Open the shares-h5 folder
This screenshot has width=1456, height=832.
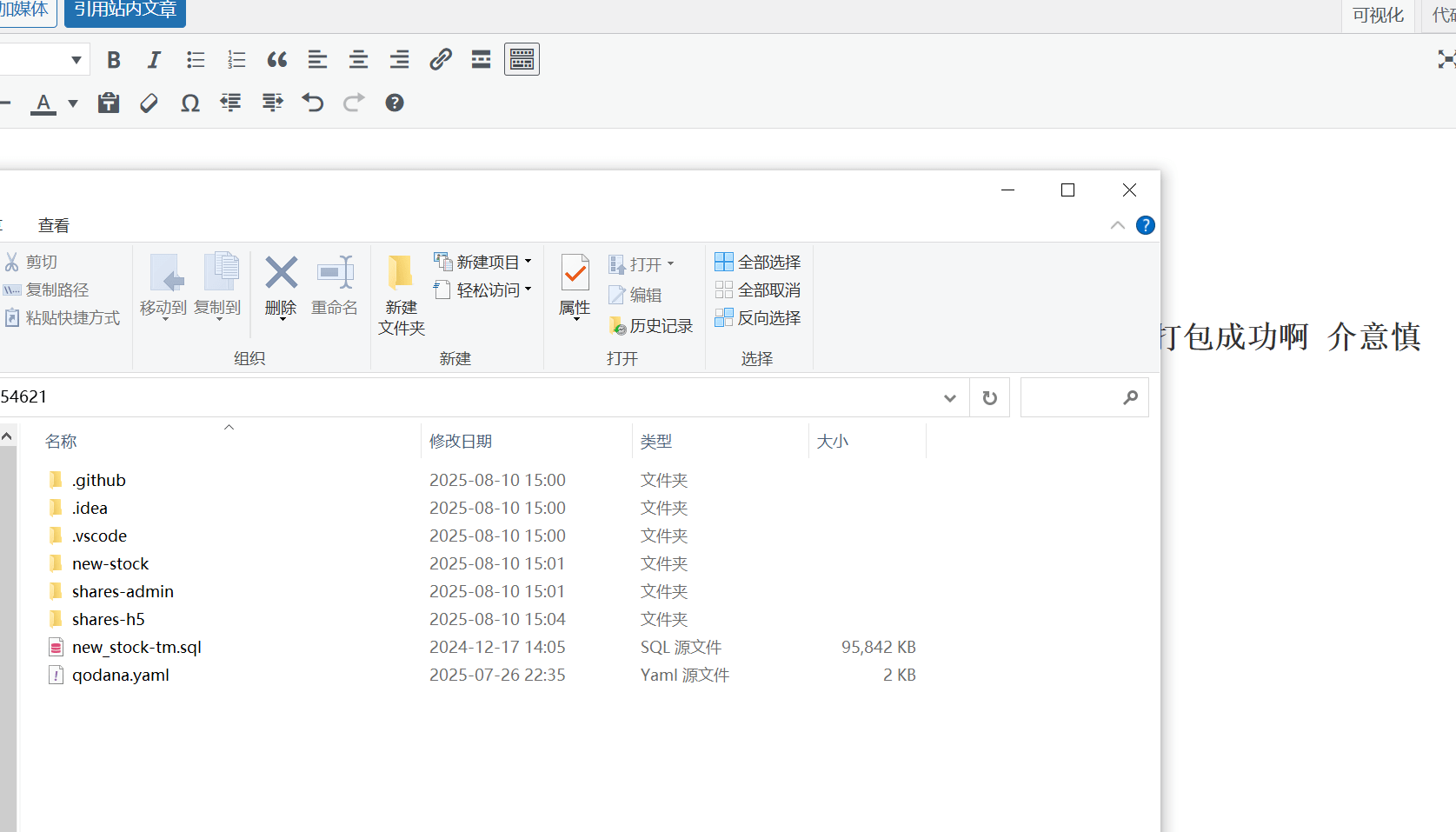(110, 618)
